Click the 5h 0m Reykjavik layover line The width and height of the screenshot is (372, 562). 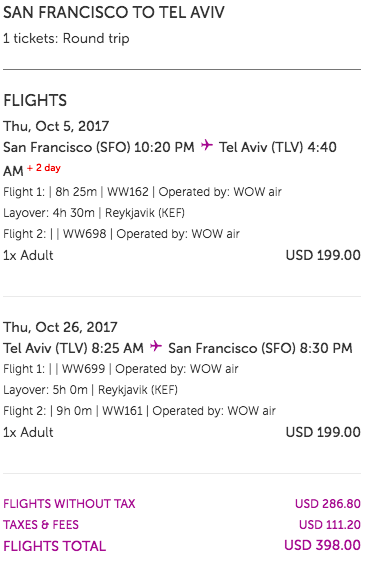90,390
